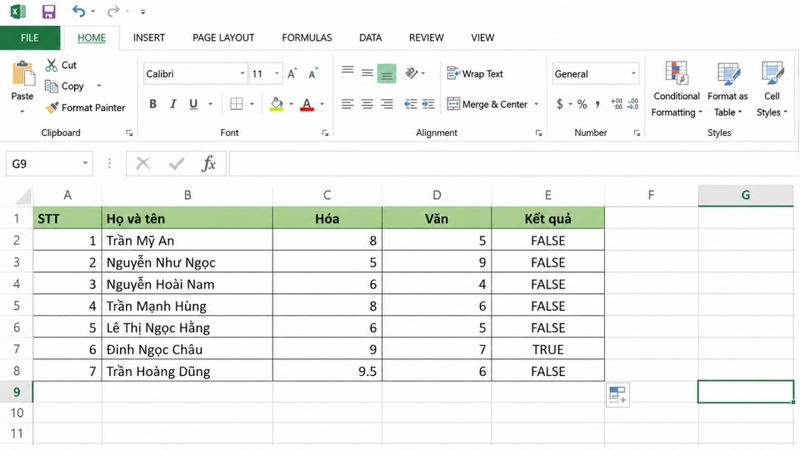800x450 pixels.
Task: Open the Merge & Center dropdown arrow
Action: coord(536,105)
